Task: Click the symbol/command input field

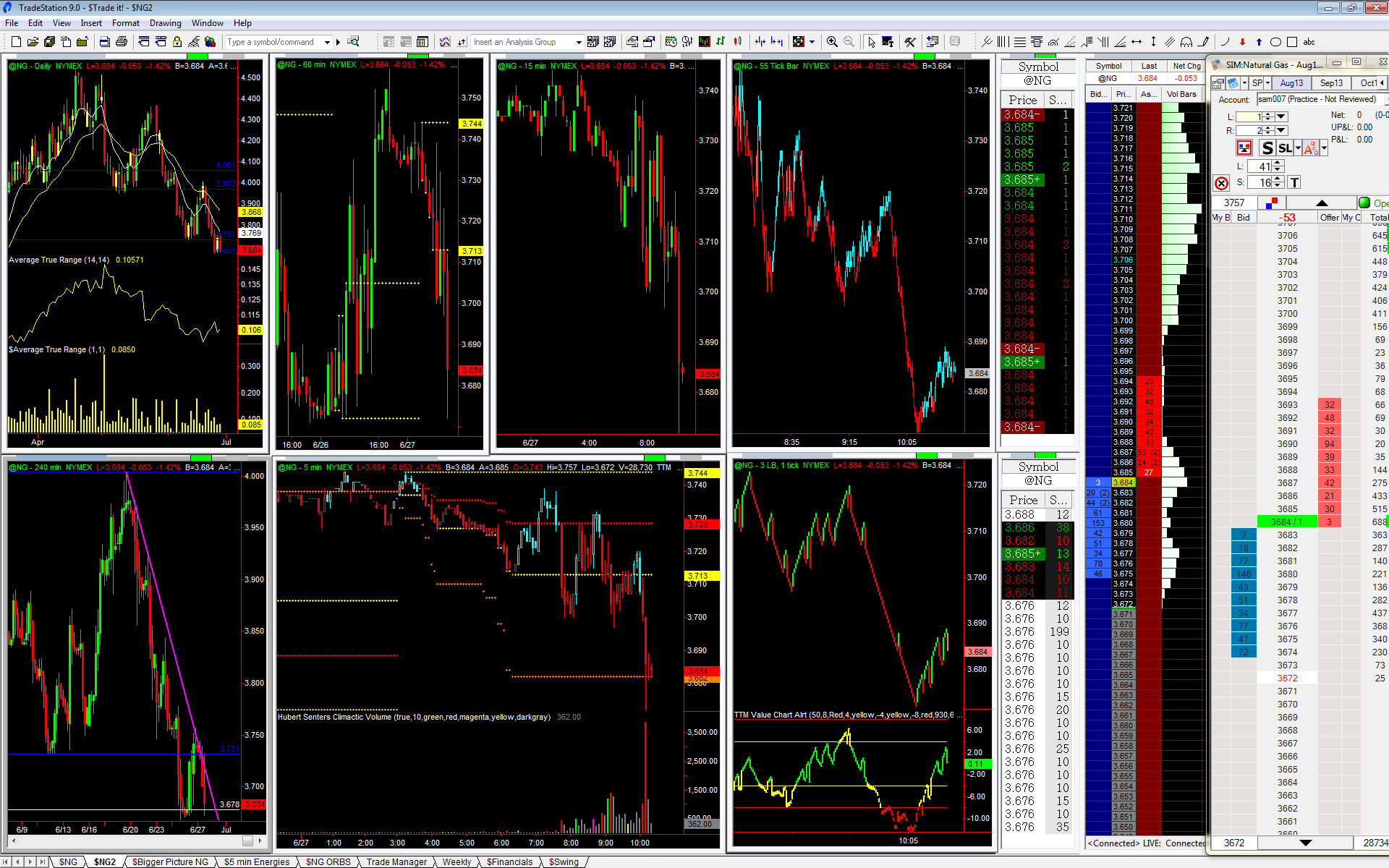Action: (274, 42)
